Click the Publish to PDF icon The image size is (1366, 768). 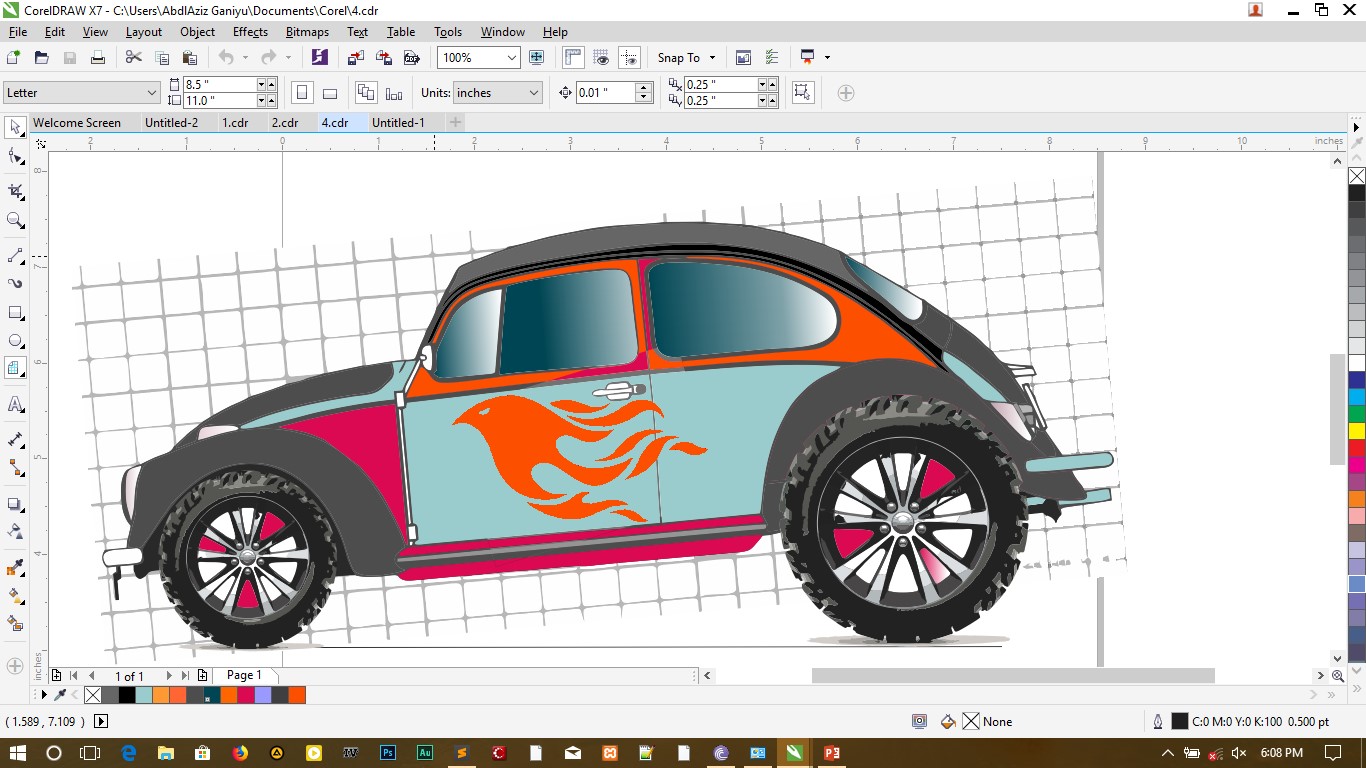(x=410, y=58)
